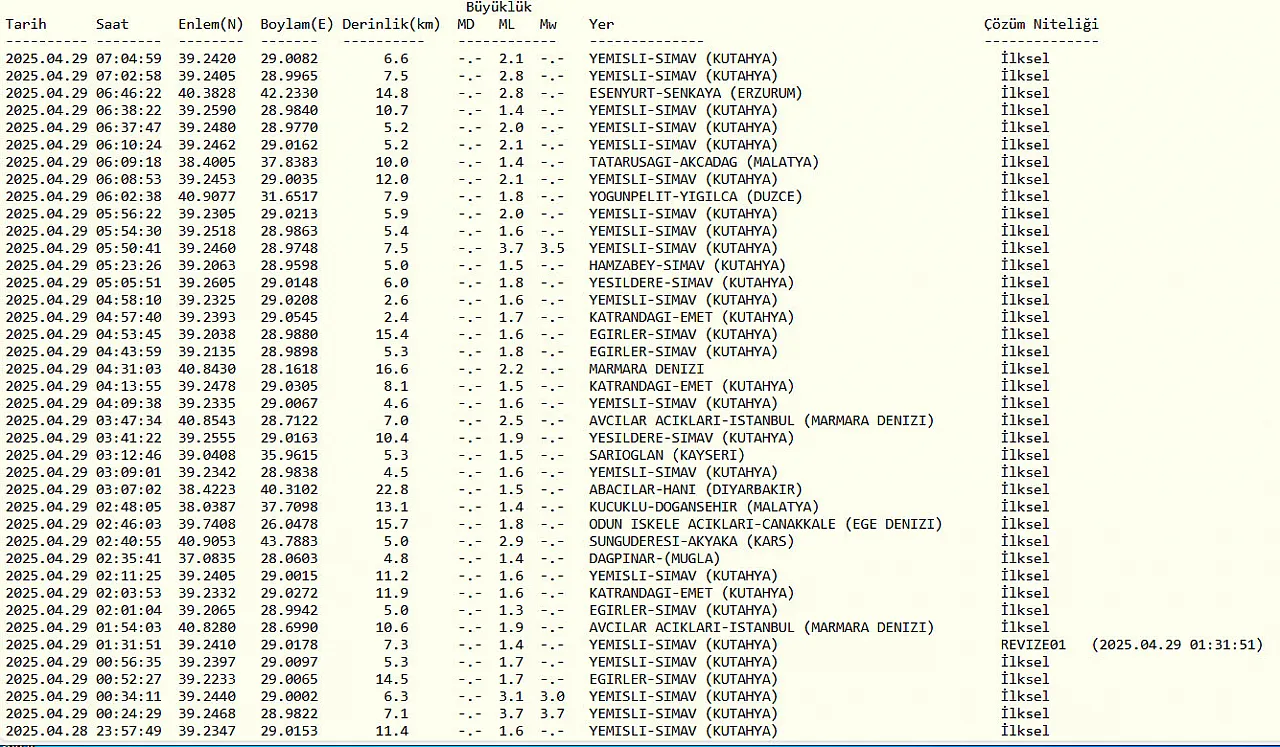This screenshot has width=1280, height=747.
Task: Select KUCUKLU-DOGANSEHIR (MALATYA) location text
Action: tap(704, 507)
